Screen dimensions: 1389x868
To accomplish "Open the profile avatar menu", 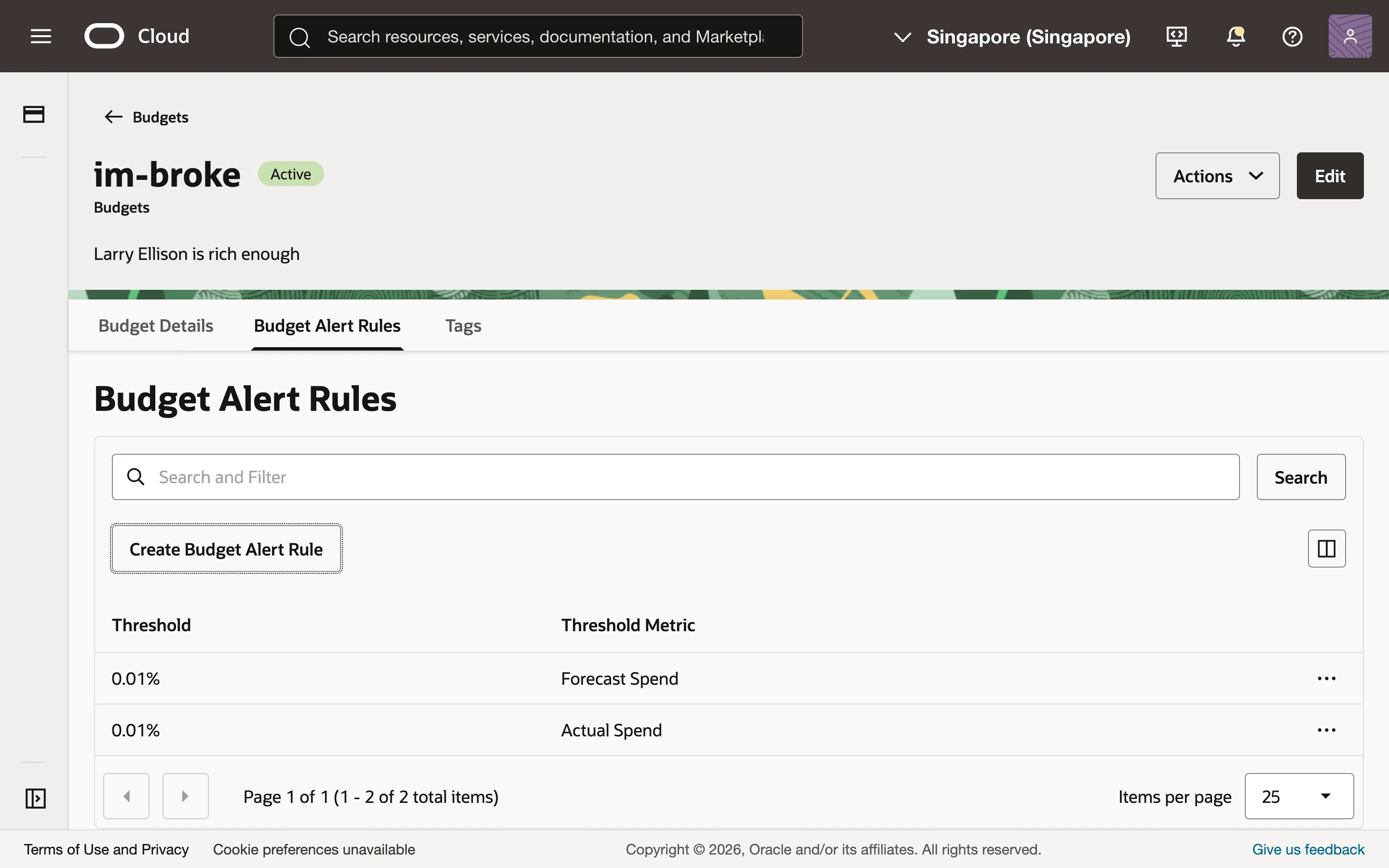I will [x=1350, y=36].
